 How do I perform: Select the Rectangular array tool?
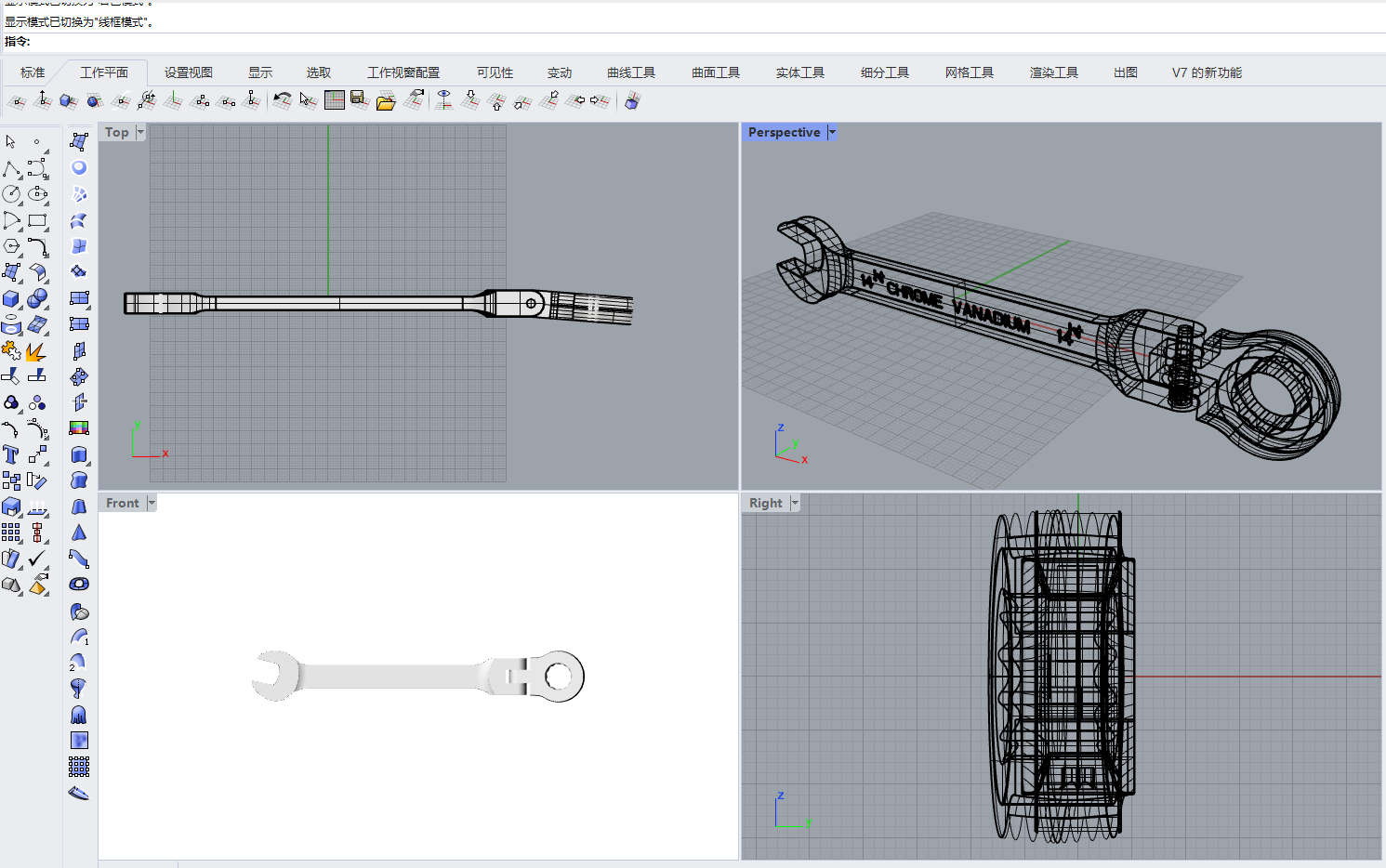(x=11, y=533)
